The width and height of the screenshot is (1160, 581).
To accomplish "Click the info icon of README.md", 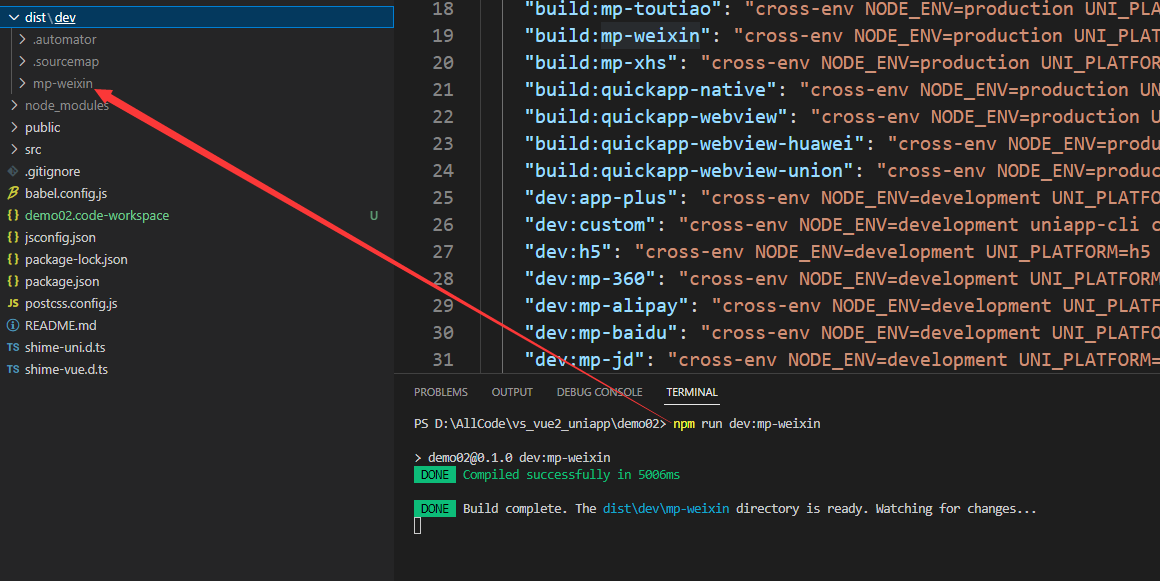I will coord(13,325).
